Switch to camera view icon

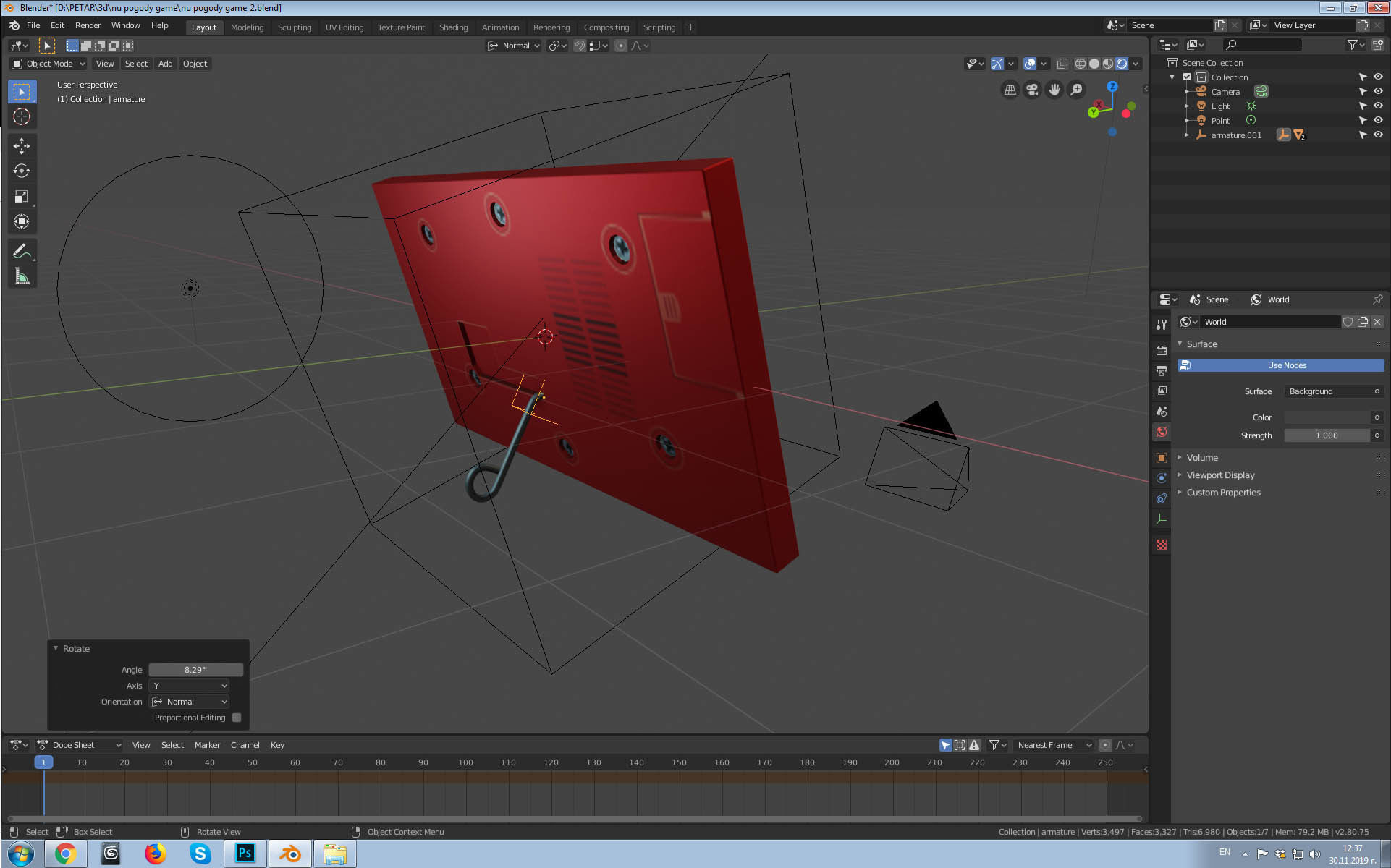point(1033,90)
